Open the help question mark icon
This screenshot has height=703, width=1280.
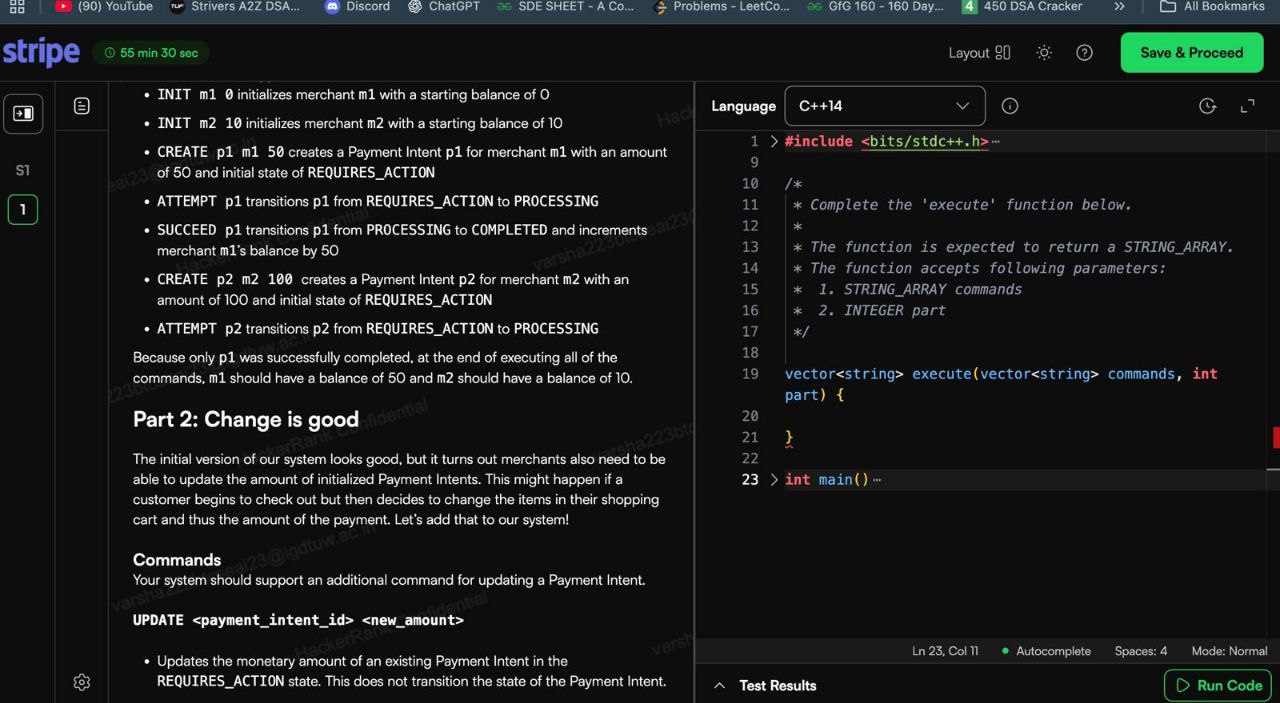[1084, 53]
